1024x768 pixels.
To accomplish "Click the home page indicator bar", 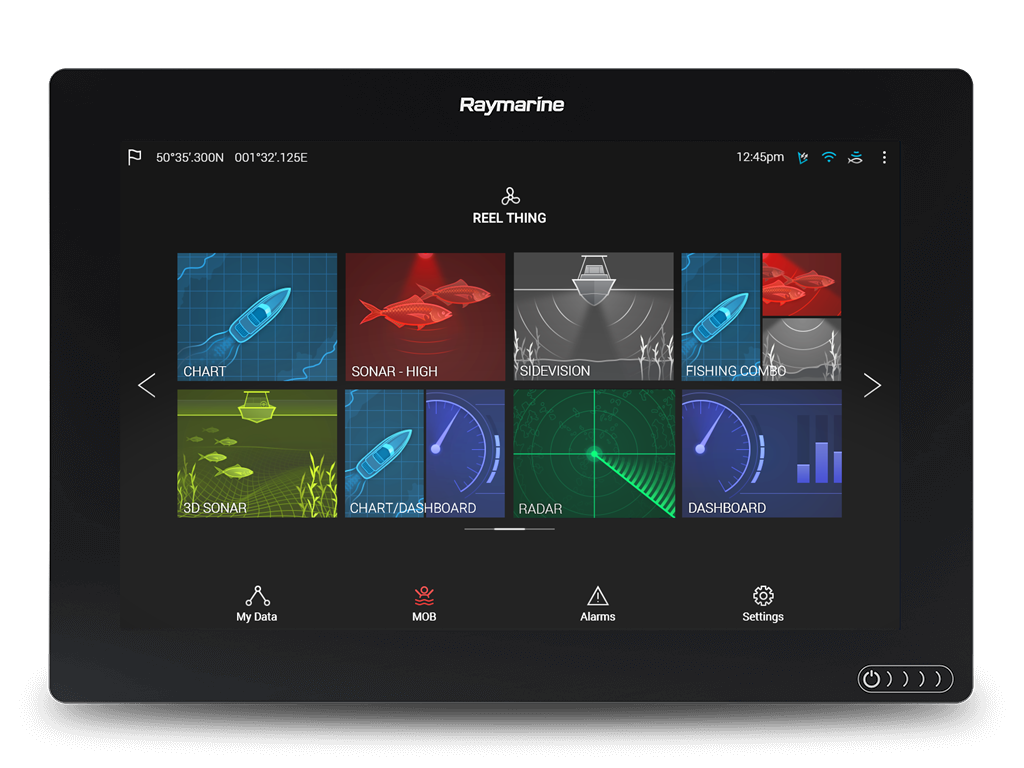I will click(509, 529).
